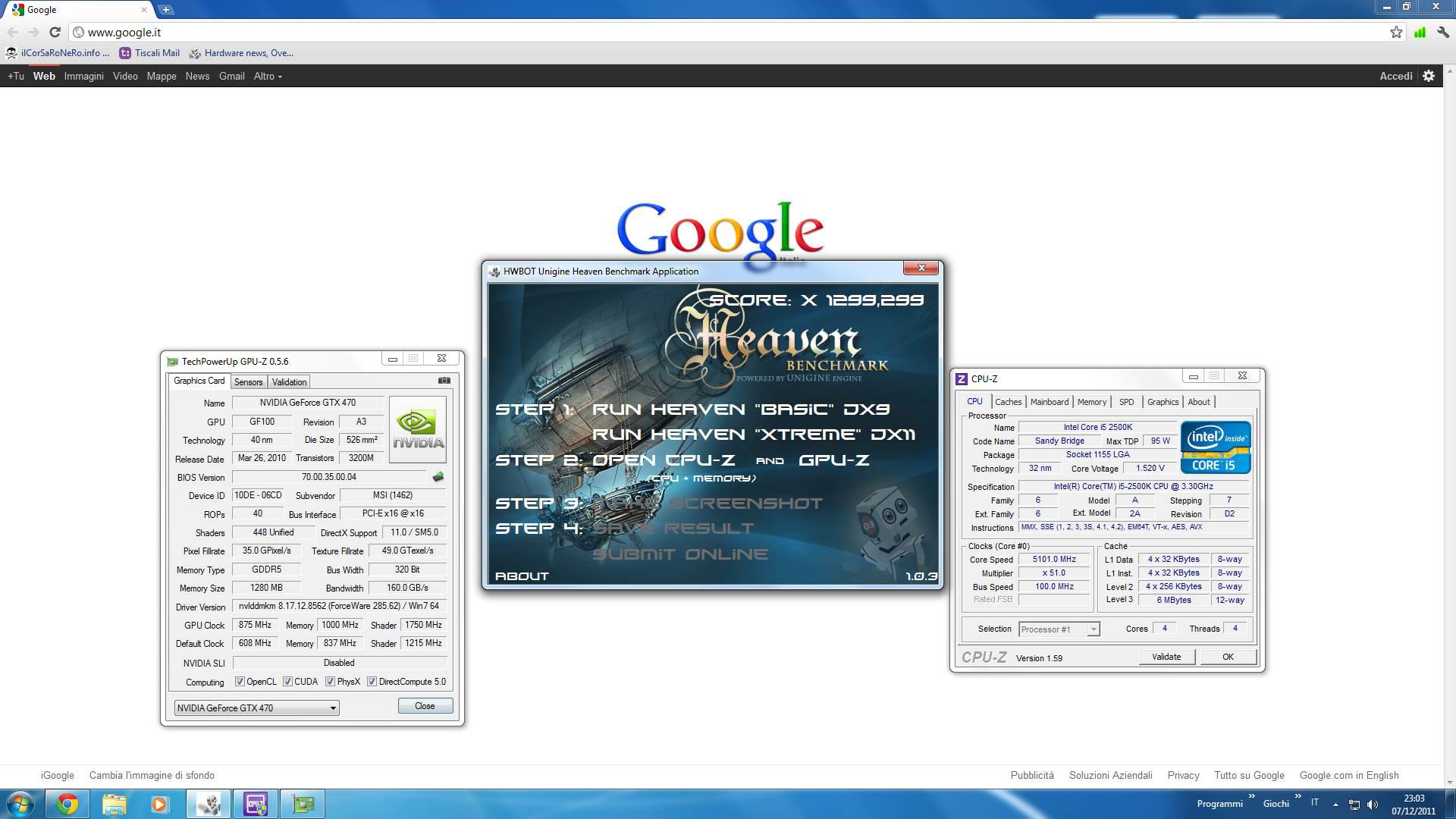This screenshot has width=1456, height=819.
Task: Select the GPU-Z taskbar icon
Action: point(303,804)
